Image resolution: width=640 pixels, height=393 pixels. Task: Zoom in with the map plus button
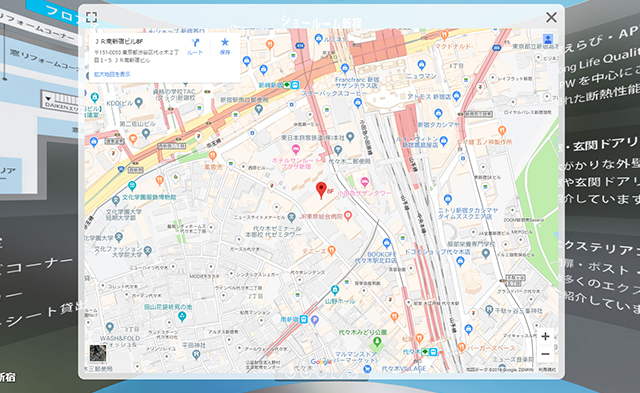tap(545, 337)
